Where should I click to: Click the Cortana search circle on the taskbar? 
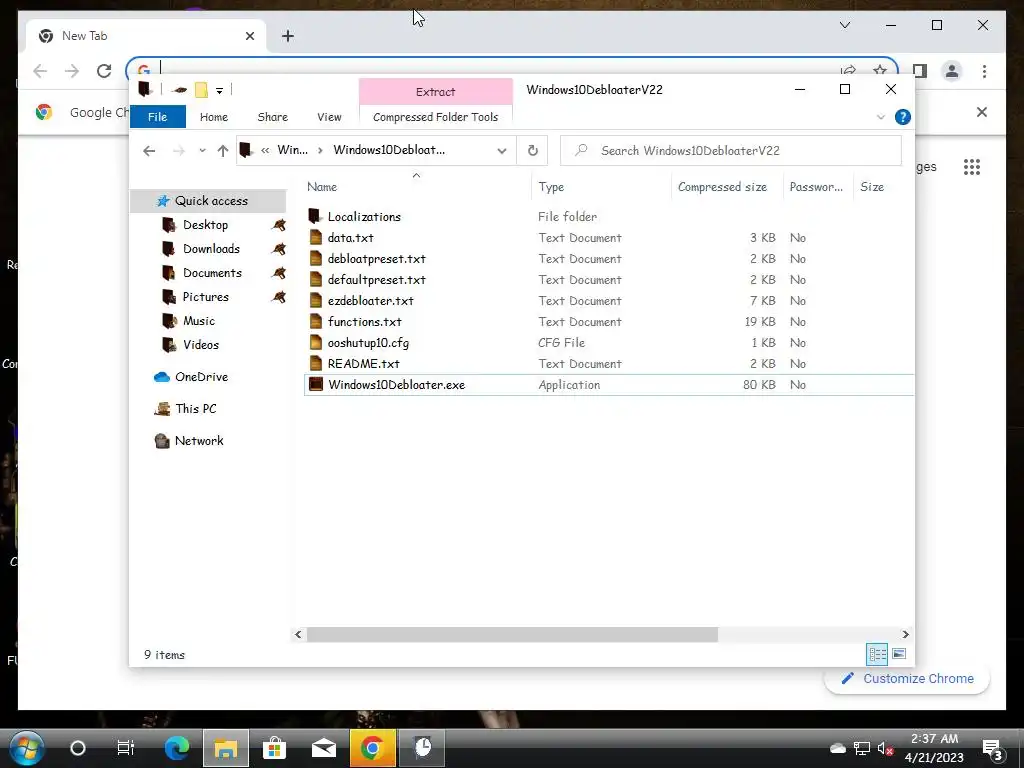click(78, 748)
